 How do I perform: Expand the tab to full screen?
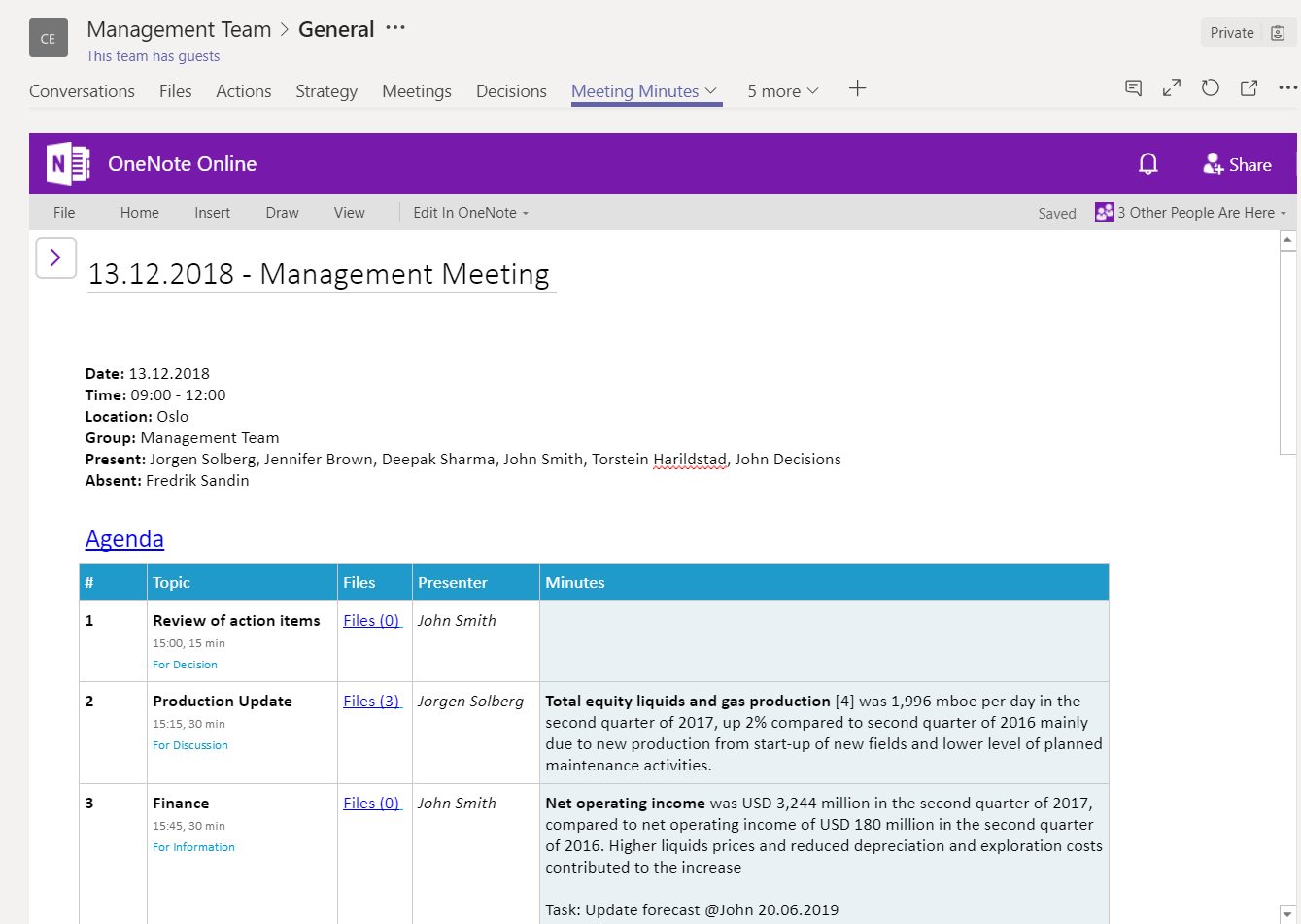coord(1172,88)
